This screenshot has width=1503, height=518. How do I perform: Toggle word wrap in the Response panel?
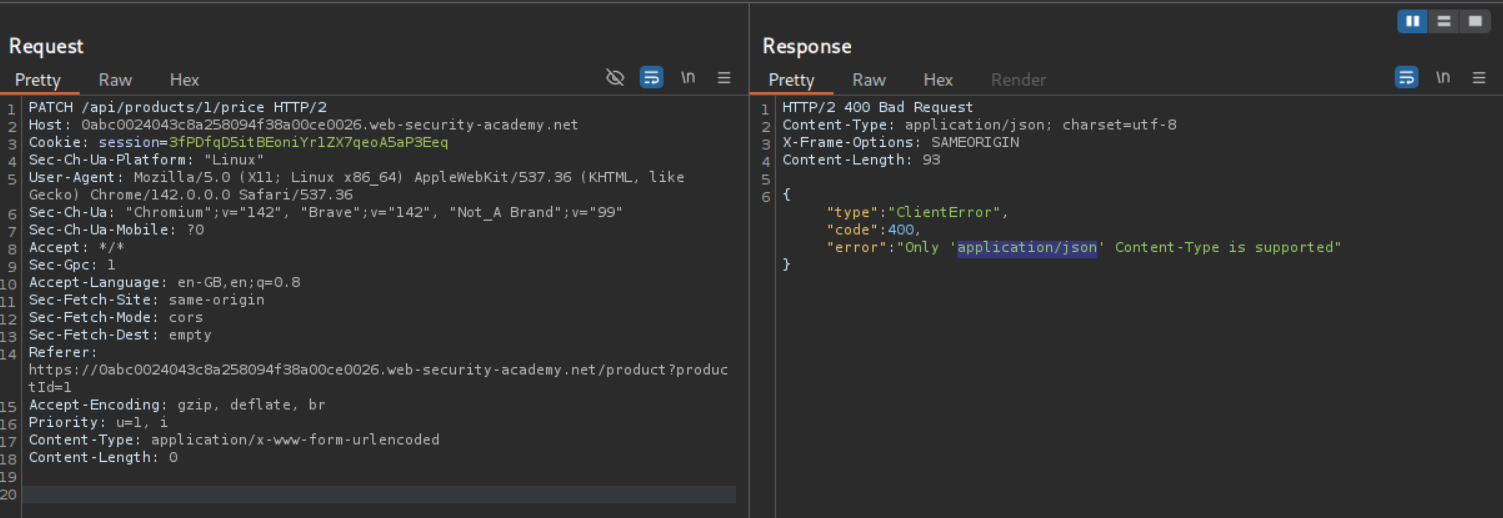click(1406, 78)
